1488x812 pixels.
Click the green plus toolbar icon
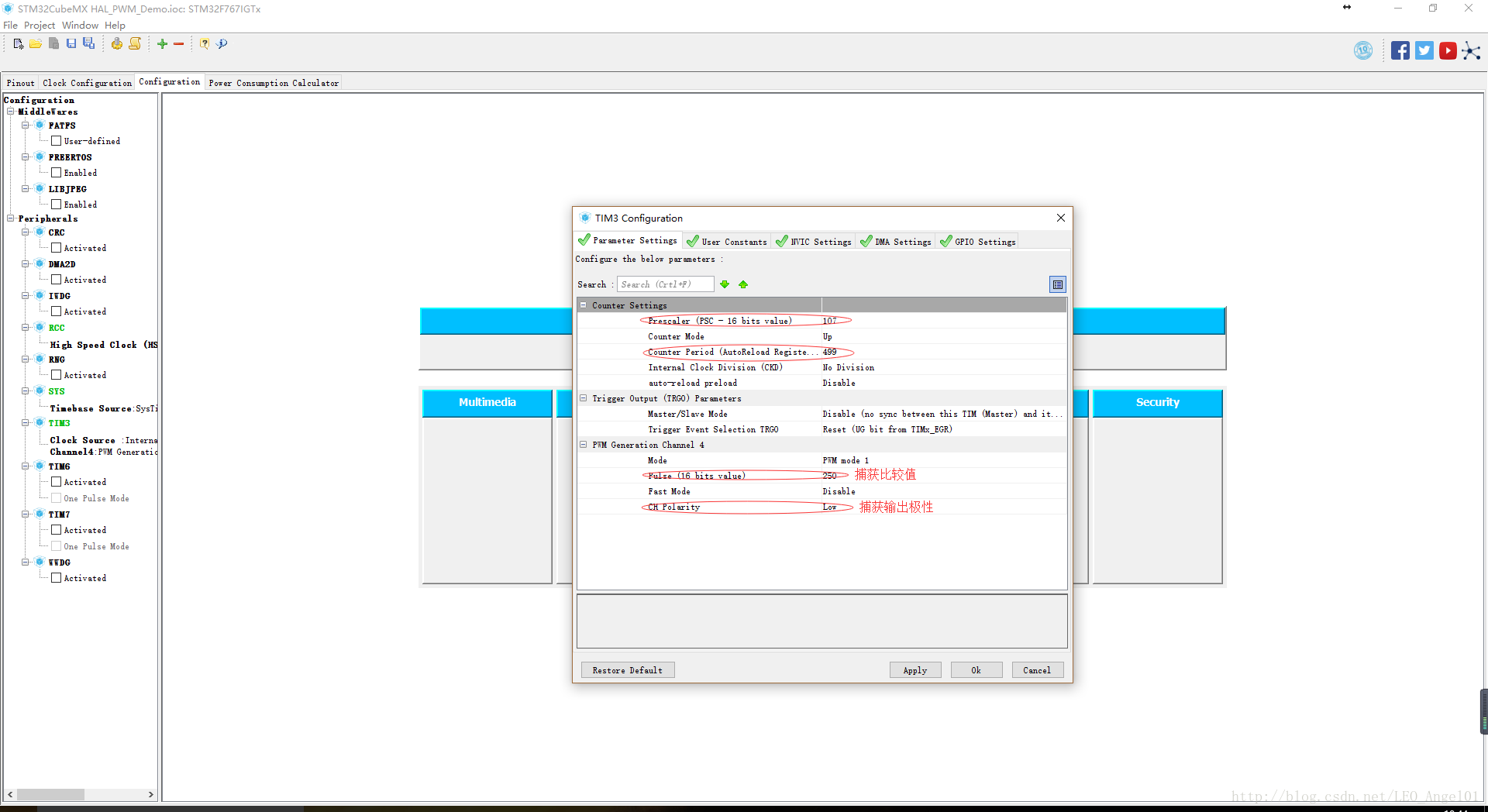[x=162, y=44]
